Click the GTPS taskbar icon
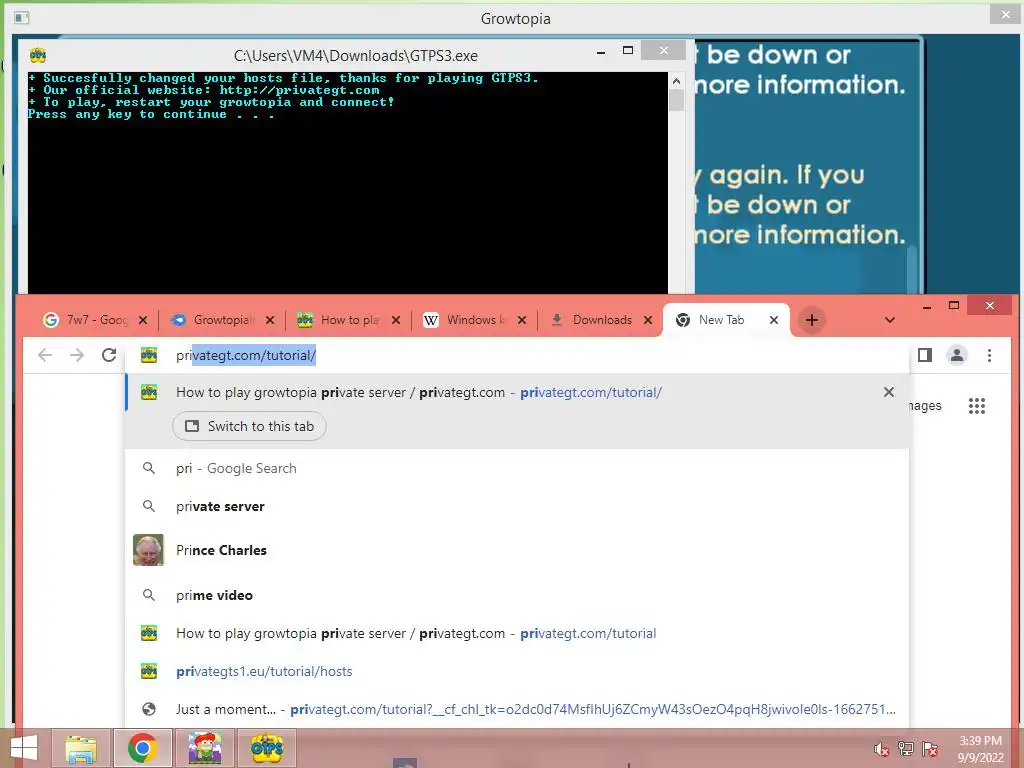The image size is (1024, 768). 267,748
